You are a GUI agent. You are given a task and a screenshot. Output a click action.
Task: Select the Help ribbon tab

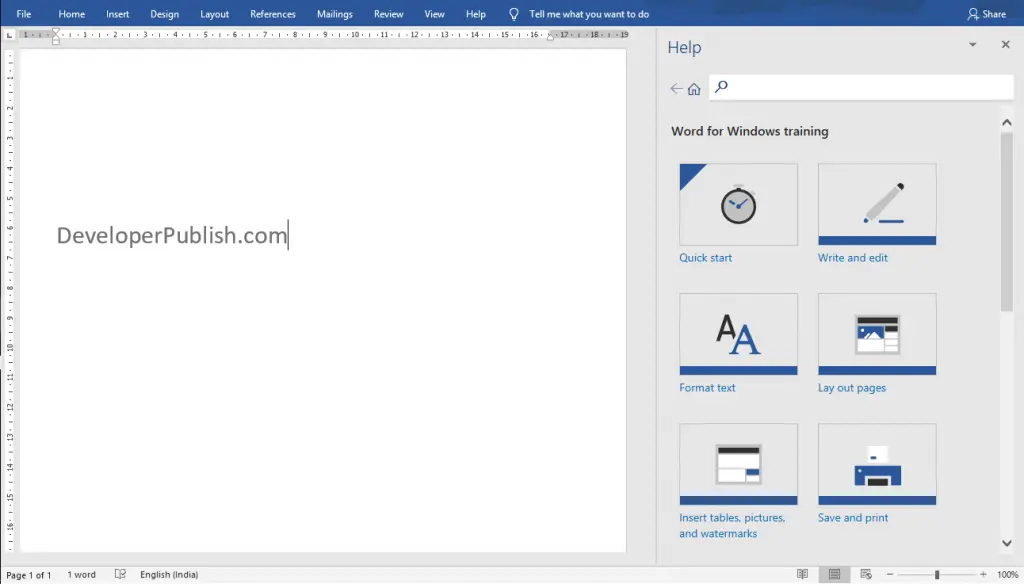tap(475, 14)
